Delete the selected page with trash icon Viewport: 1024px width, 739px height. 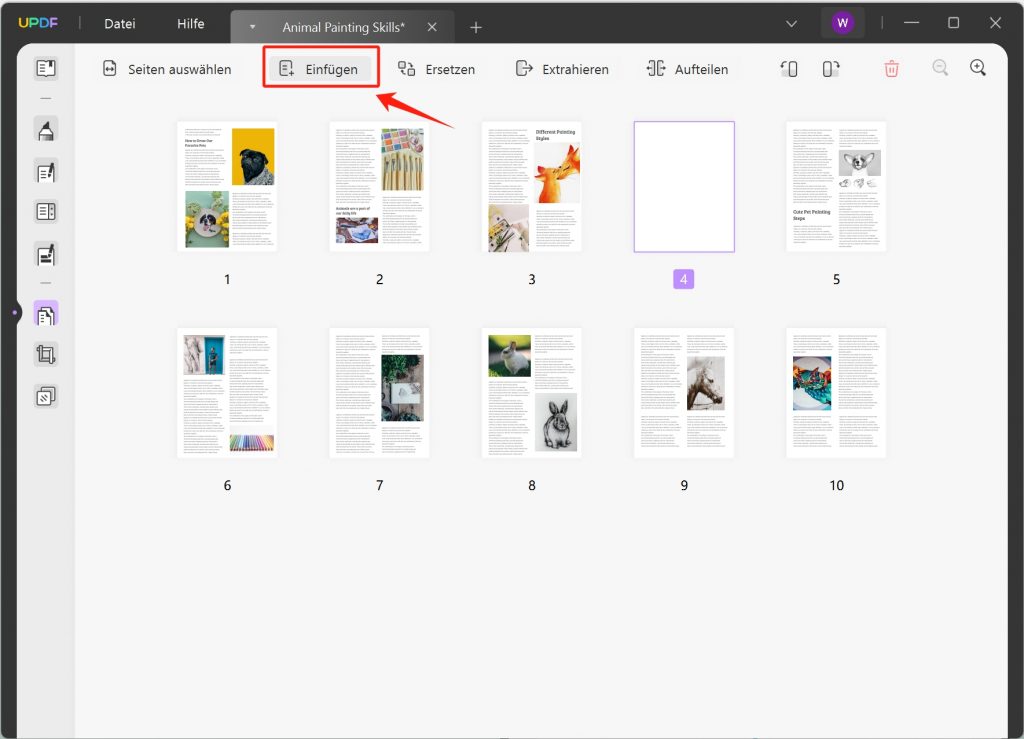(x=891, y=69)
